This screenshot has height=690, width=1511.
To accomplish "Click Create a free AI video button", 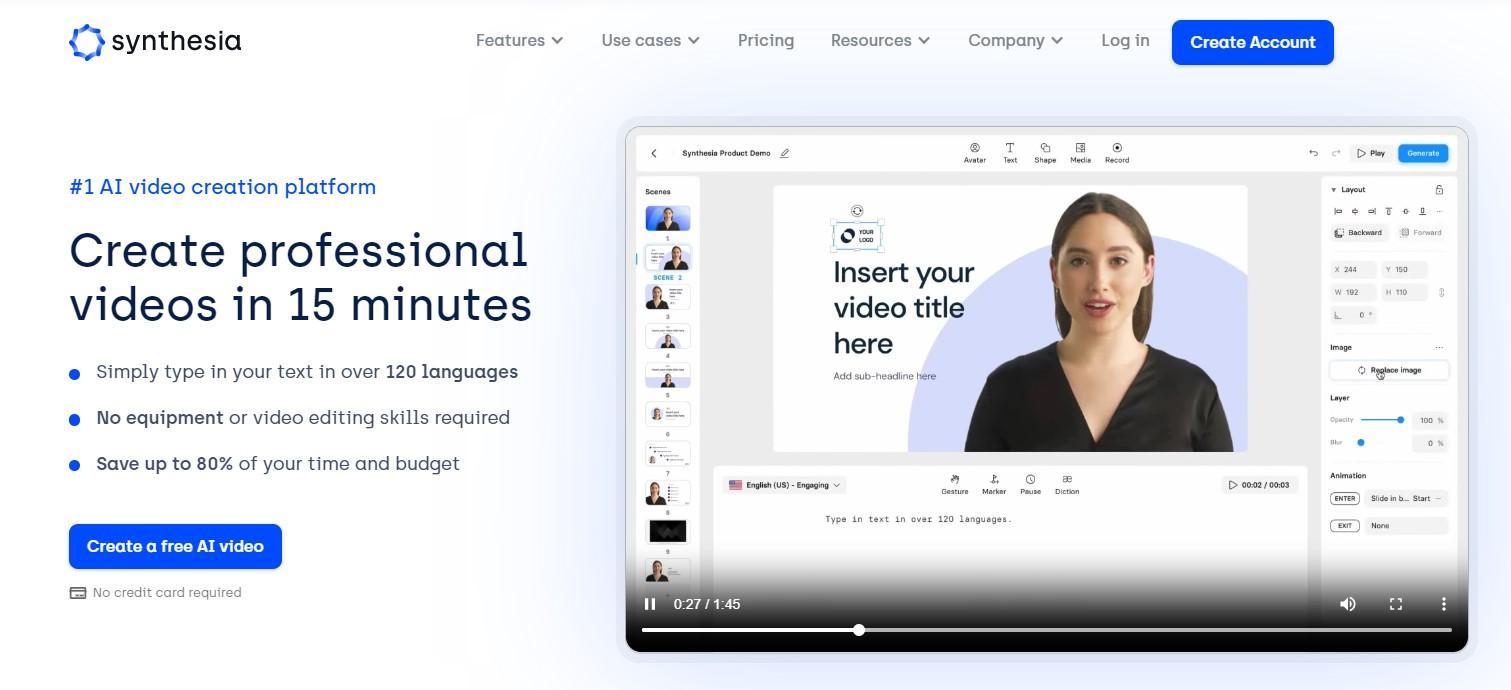I will click(175, 546).
